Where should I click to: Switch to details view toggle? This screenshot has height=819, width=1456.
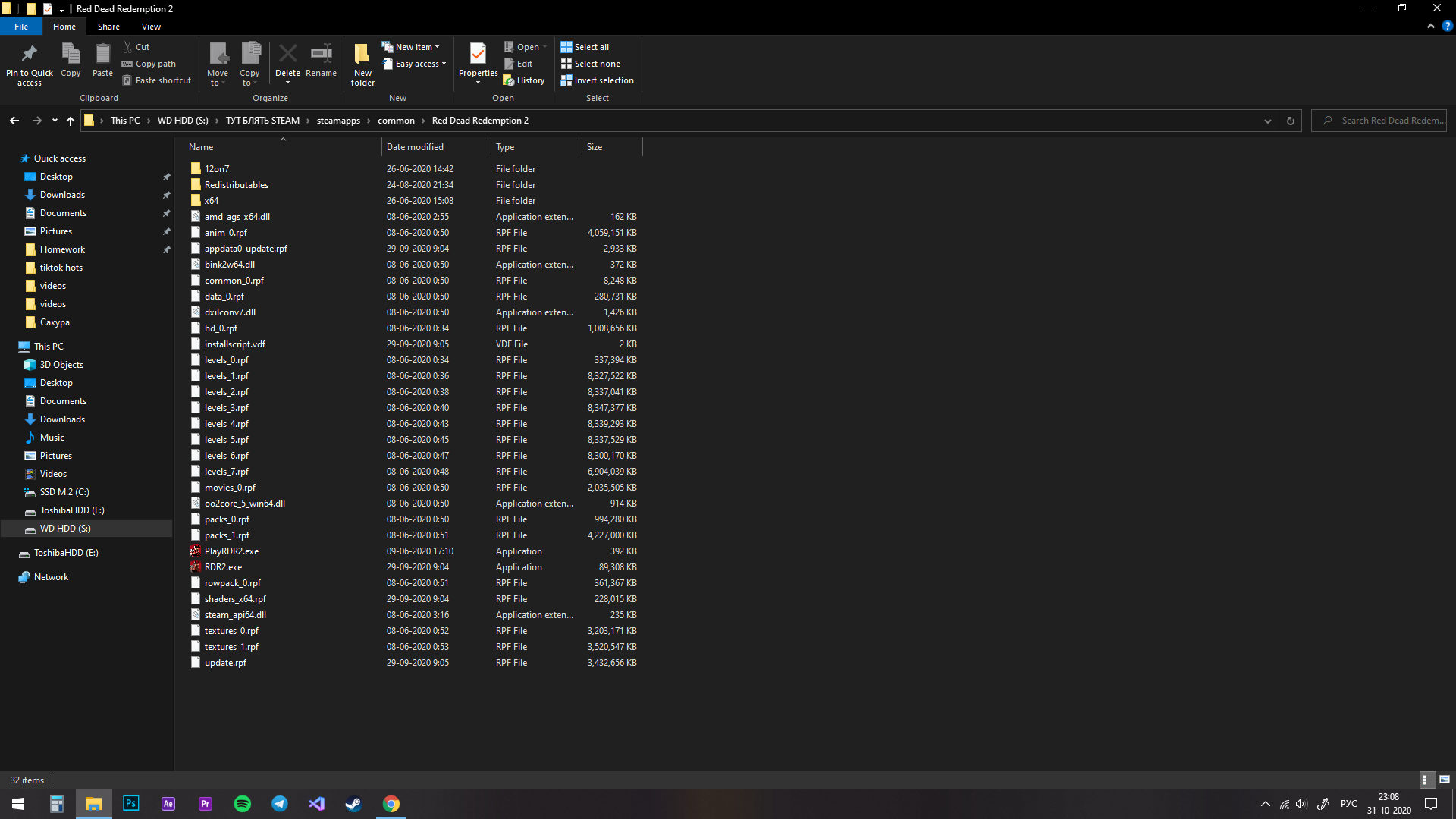point(1426,780)
